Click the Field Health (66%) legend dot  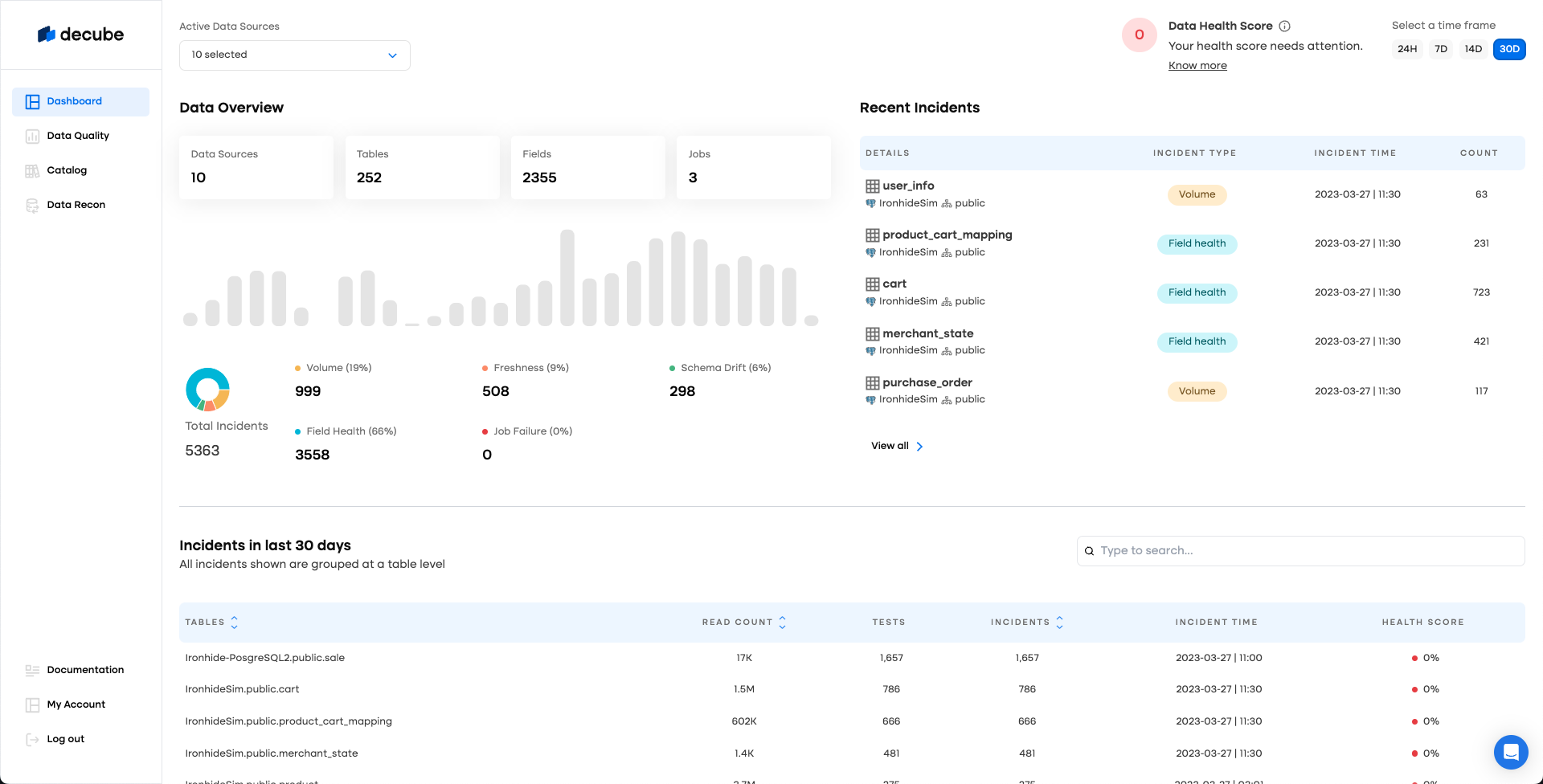tap(297, 432)
